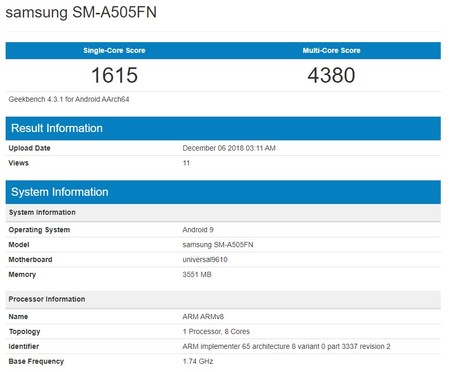Click the 'ARM ARMv8' processor name value
The width and height of the screenshot is (450, 372).
pyautogui.click(x=203, y=317)
